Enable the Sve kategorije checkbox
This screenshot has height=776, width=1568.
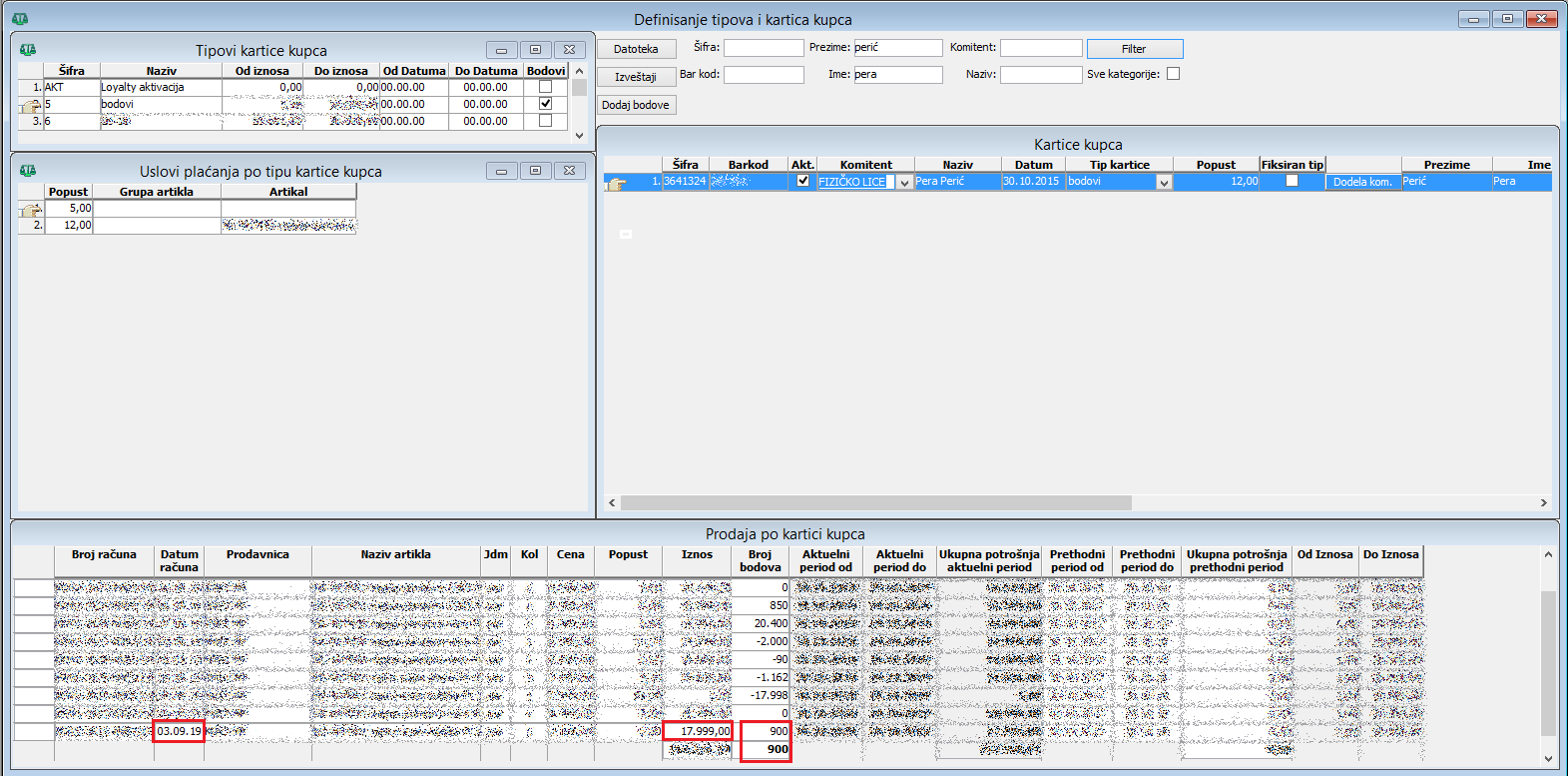pos(1173,74)
